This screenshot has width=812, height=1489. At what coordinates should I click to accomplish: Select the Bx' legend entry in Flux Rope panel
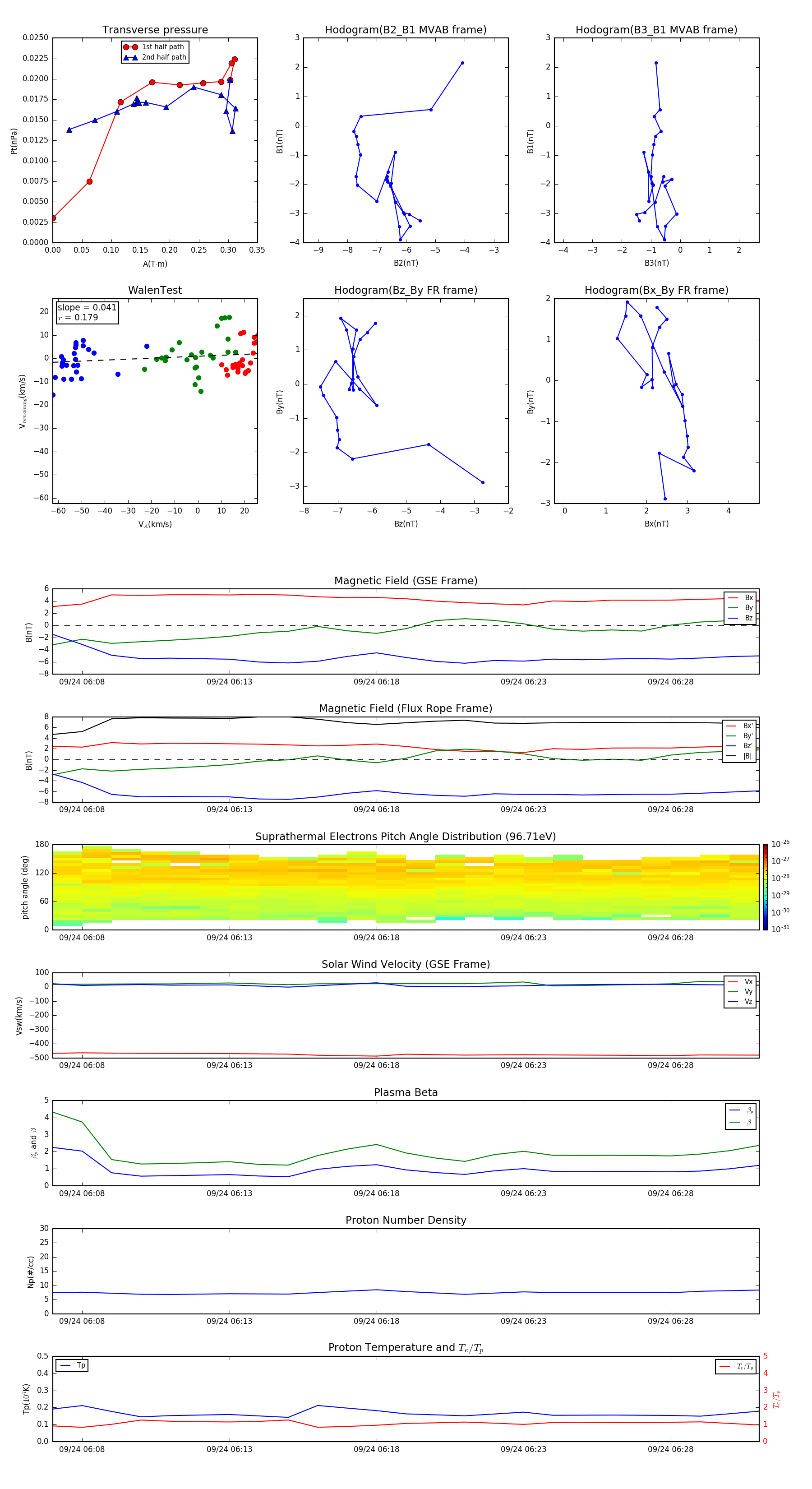click(x=739, y=726)
